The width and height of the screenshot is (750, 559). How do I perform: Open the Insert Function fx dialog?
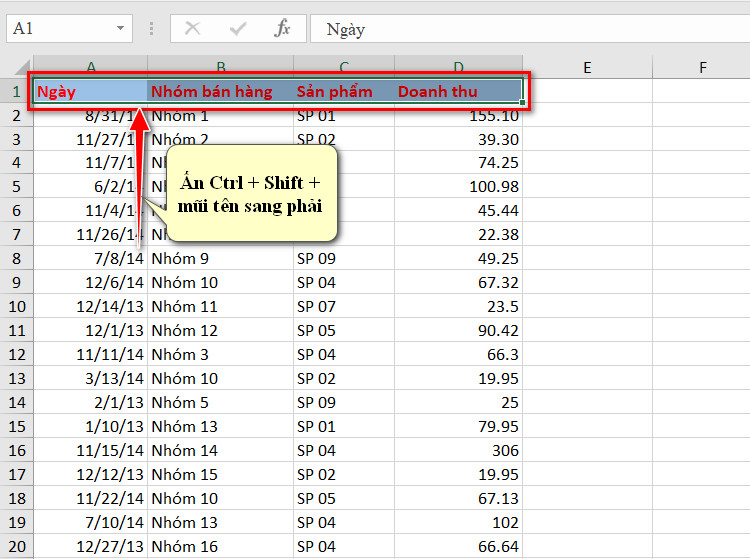click(x=282, y=28)
